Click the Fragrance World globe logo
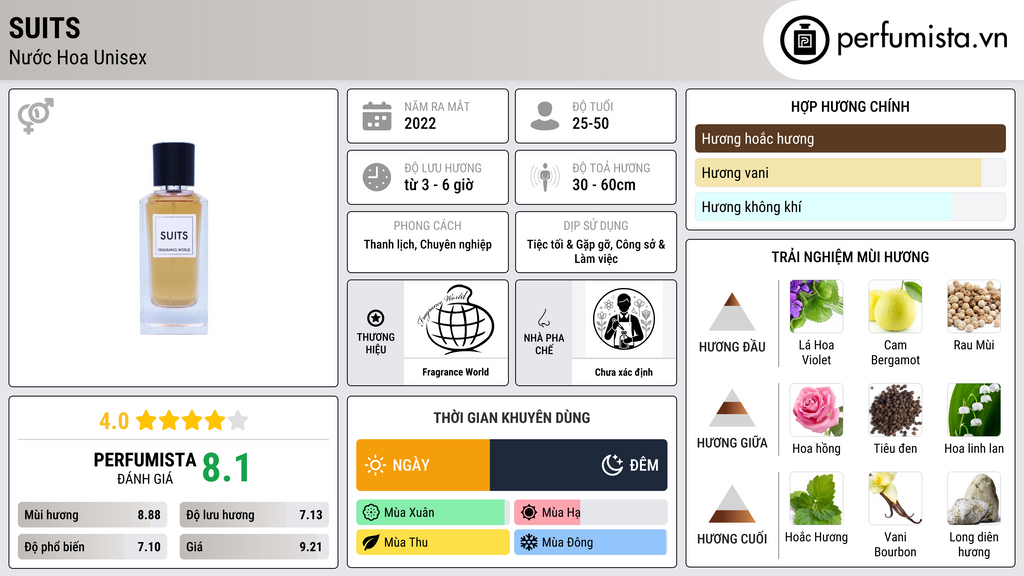 pyautogui.click(x=456, y=319)
